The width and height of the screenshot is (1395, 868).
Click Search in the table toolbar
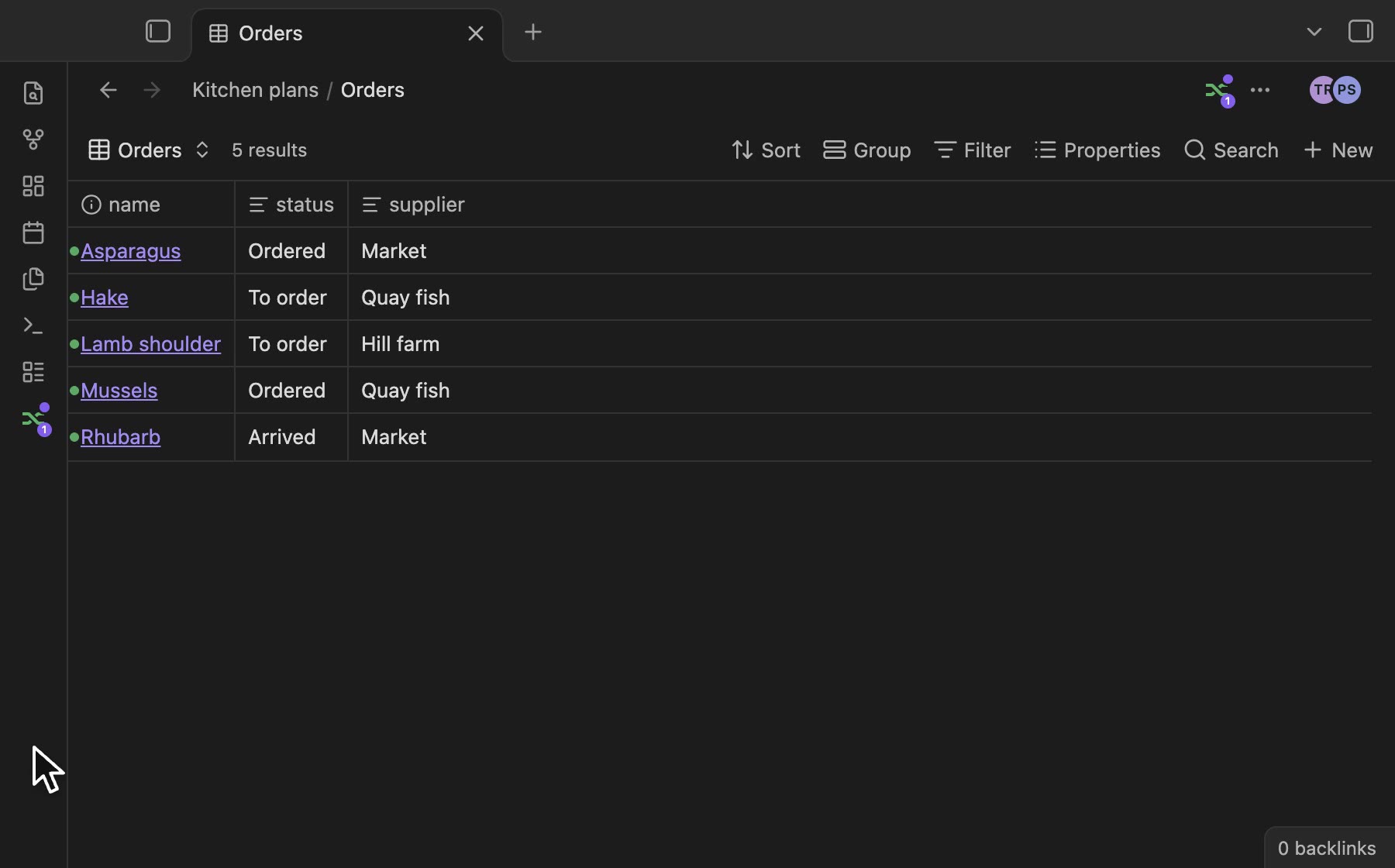coord(1231,150)
